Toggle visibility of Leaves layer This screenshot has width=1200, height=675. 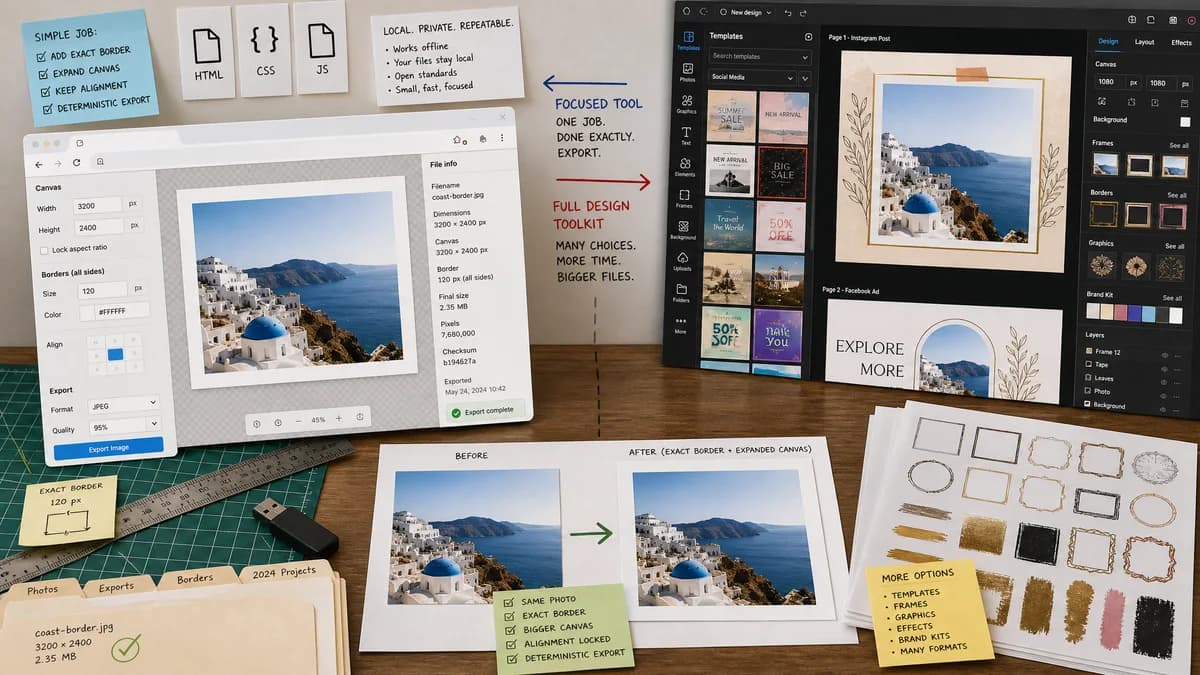[1164, 381]
